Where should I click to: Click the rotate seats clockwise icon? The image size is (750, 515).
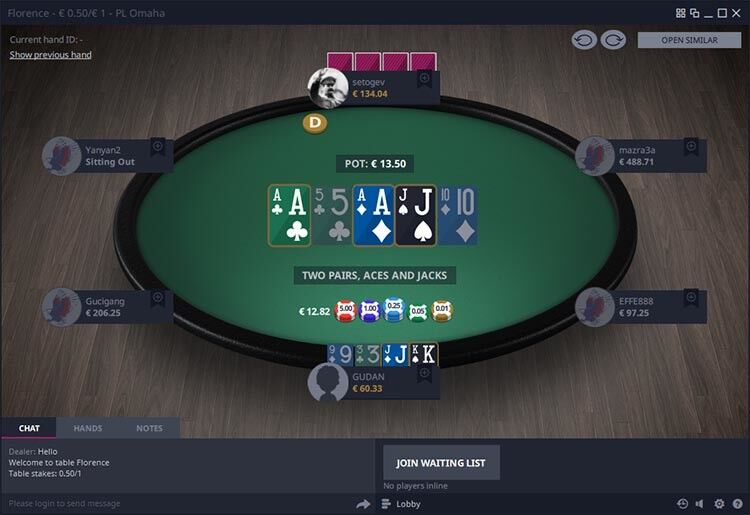(x=613, y=40)
